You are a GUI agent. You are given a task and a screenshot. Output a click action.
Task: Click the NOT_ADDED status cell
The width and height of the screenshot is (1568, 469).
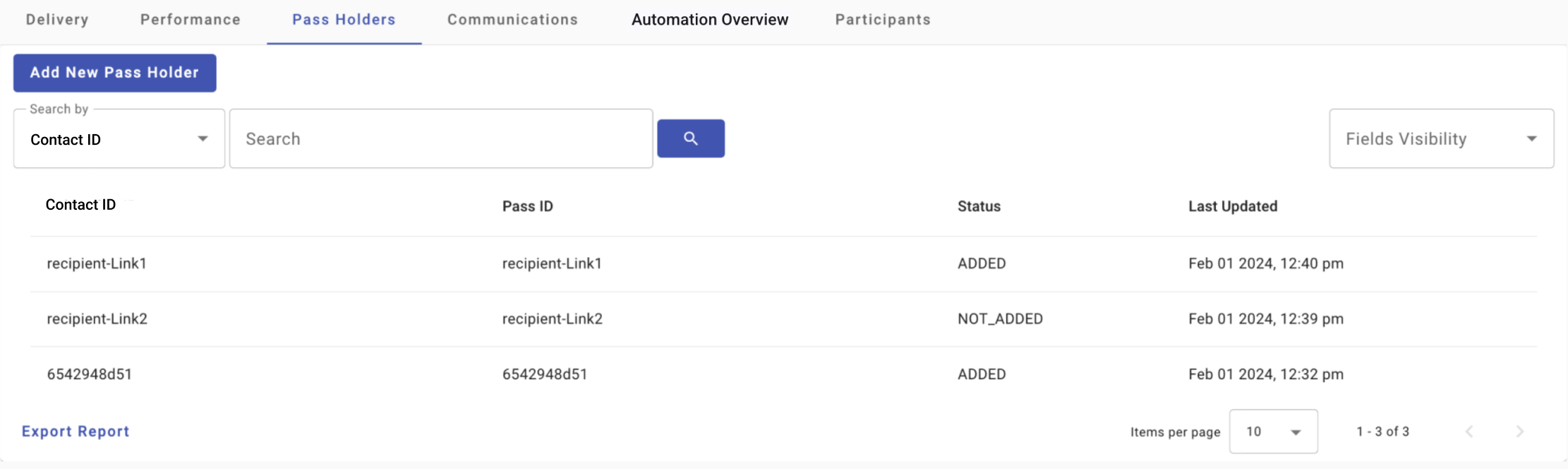(1000, 319)
